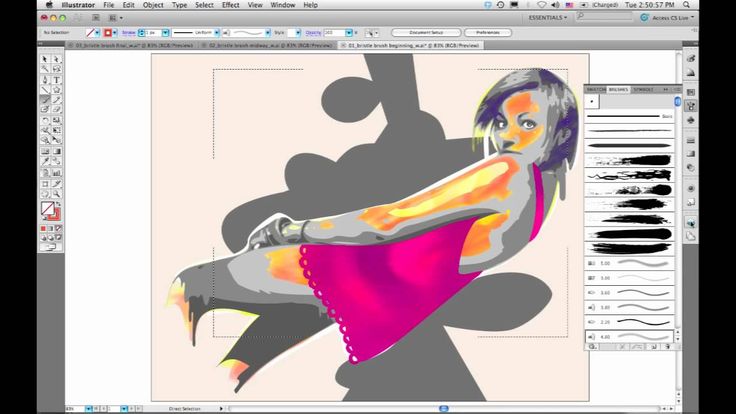Open the Stroke color dropdown in control bar
Viewport: 736px width, 414px height.
115,32
